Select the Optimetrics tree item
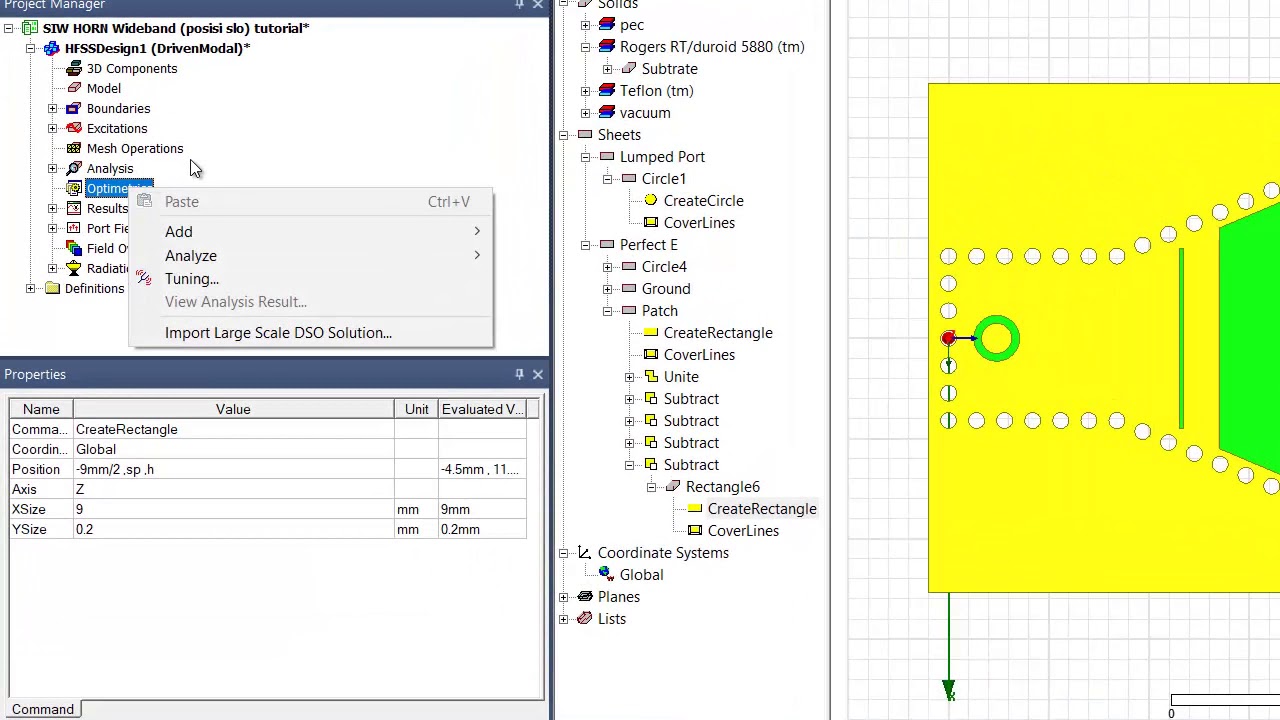Screen dimensions: 1280x720 coord(119,188)
